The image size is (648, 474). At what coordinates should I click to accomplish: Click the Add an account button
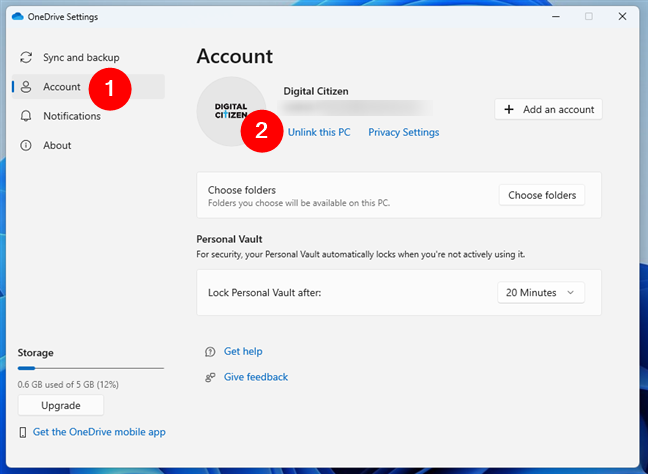tap(548, 110)
